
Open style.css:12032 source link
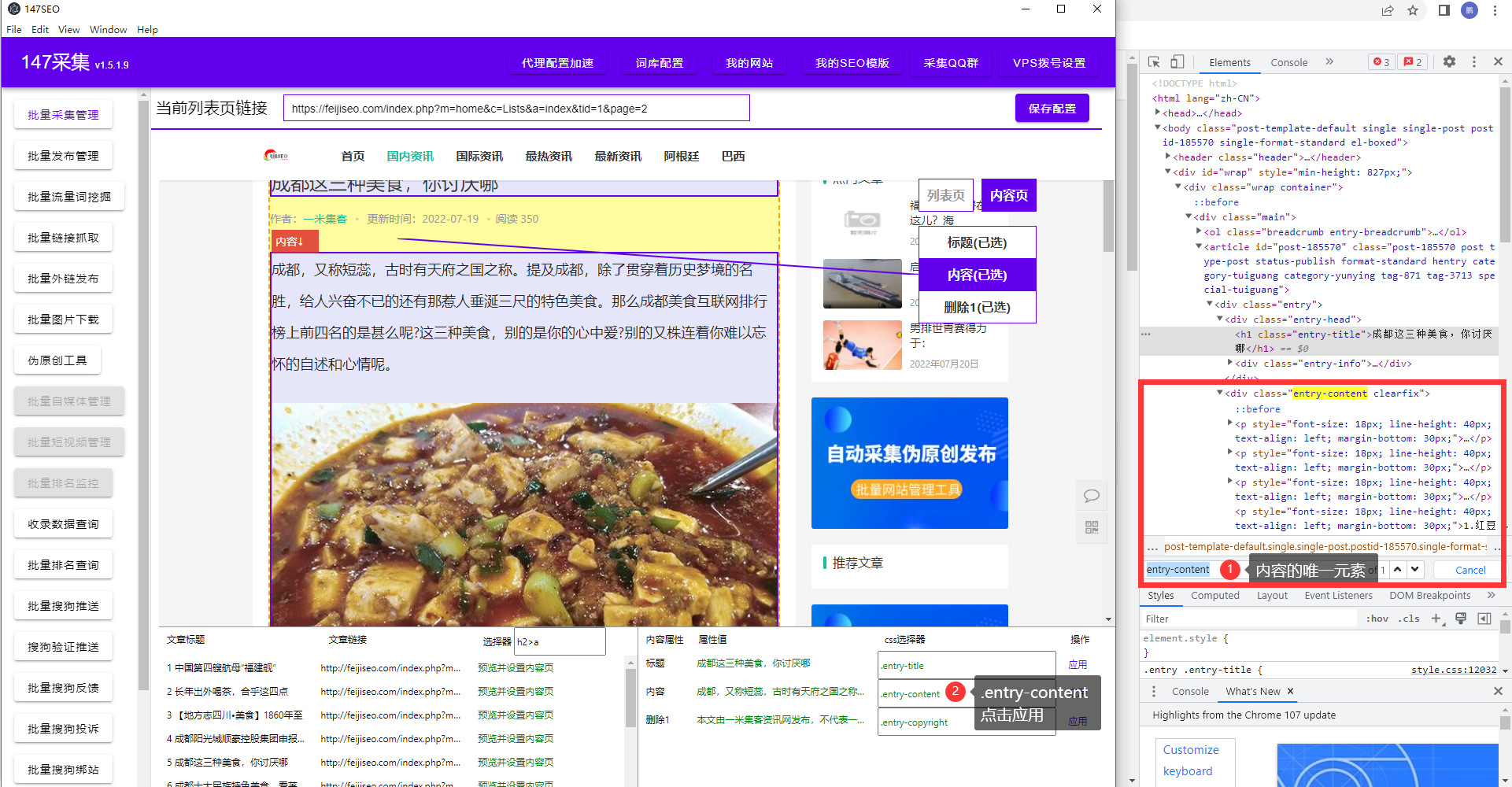[x=1453, y=670]
